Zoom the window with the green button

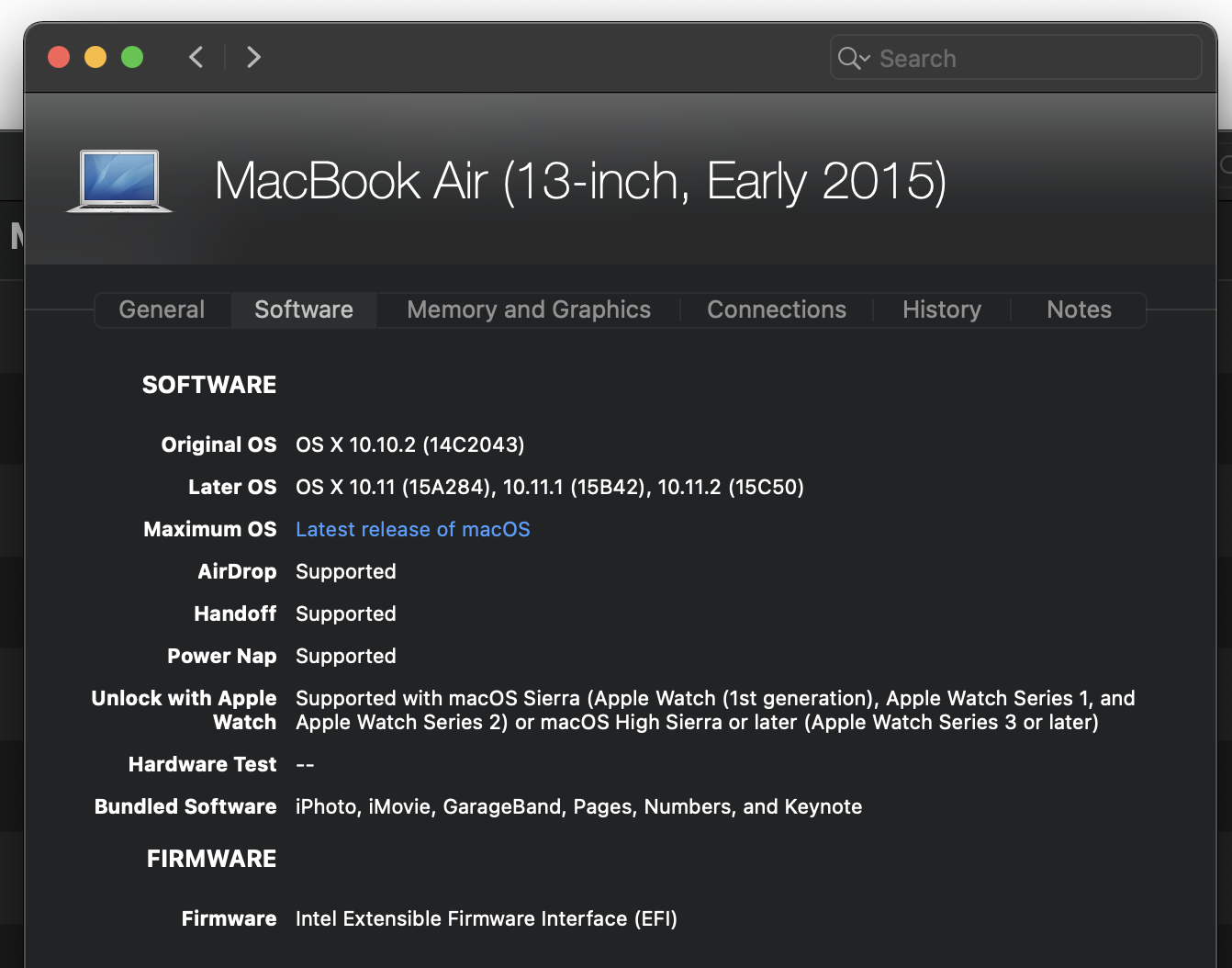(132, 57)
